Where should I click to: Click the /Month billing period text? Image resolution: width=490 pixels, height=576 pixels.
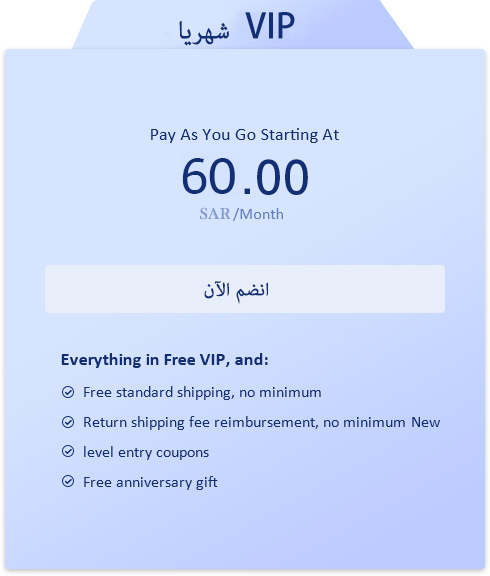[258, 214]
